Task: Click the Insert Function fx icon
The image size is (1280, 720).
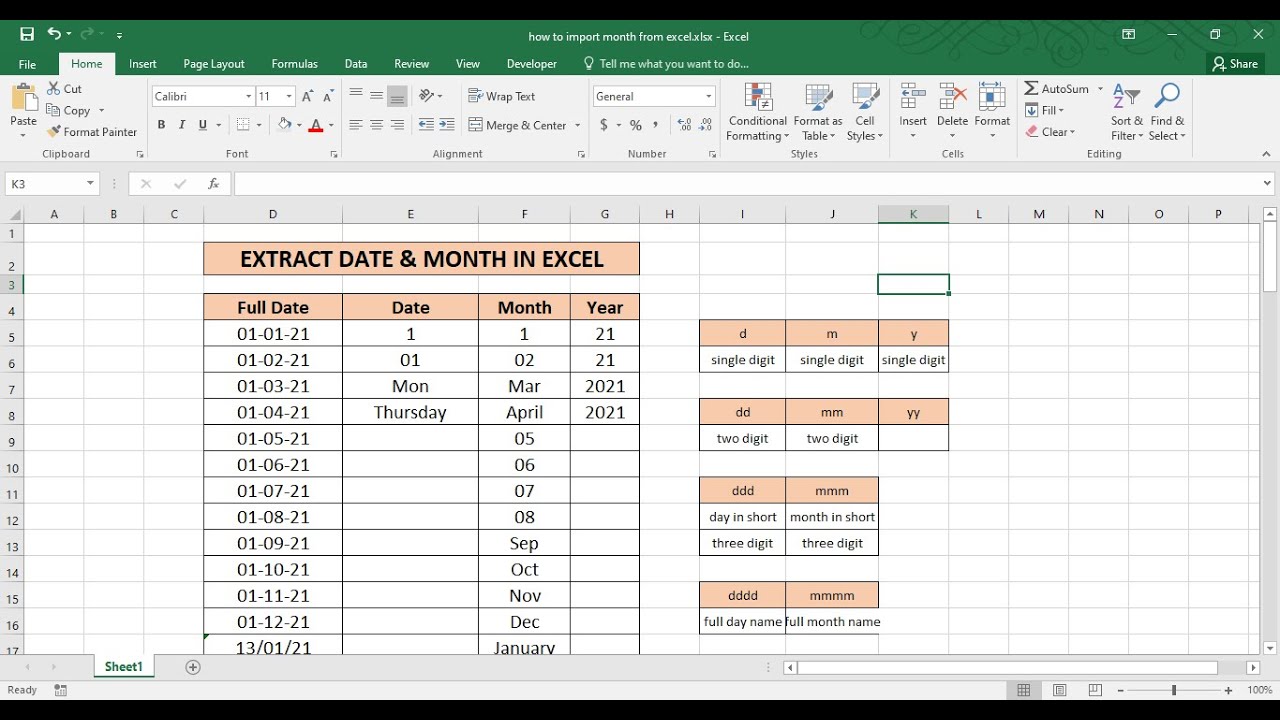Action: click(x=213, y=184)
